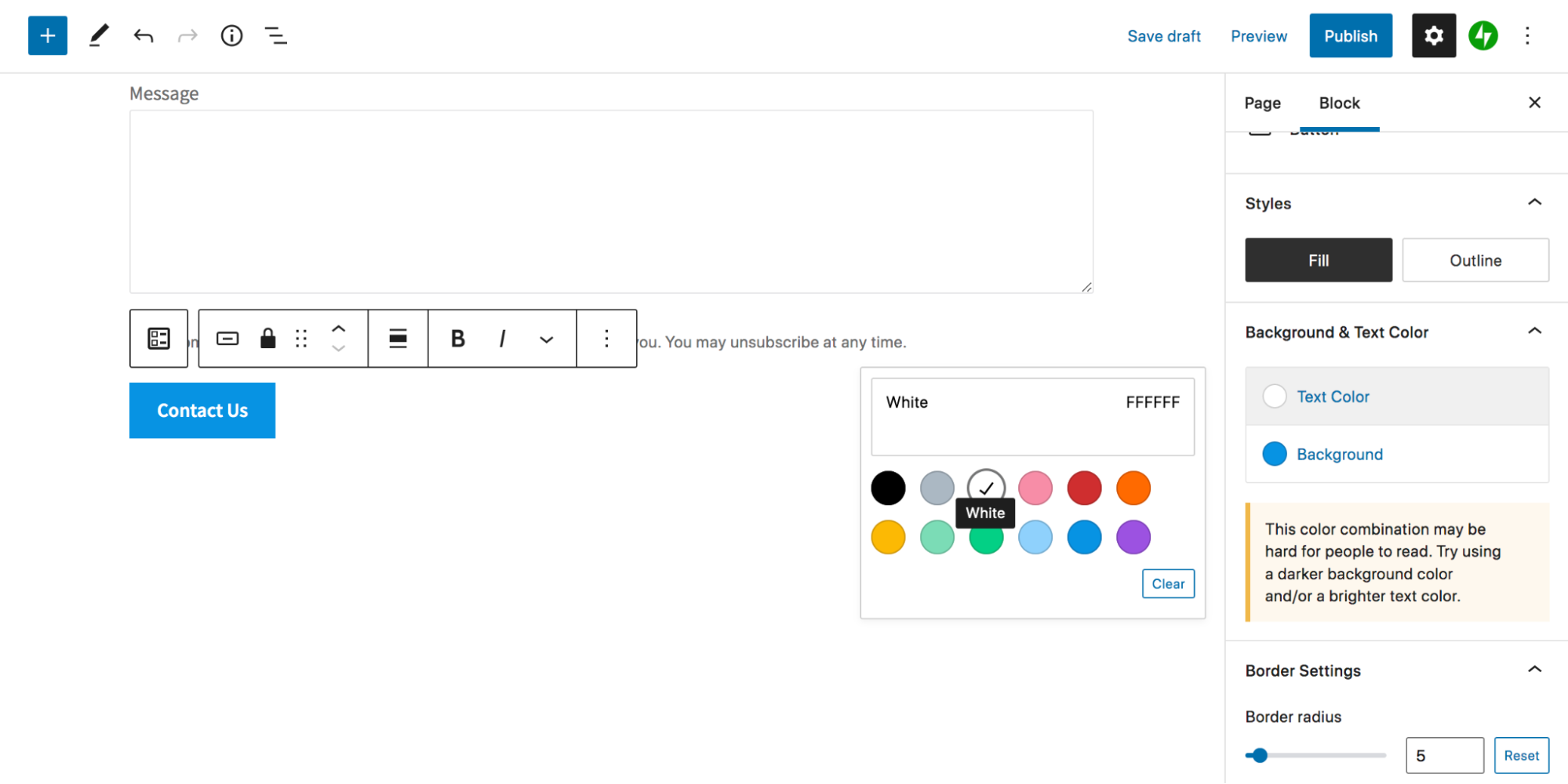Pick the black color swatch
This screenshot has height=784, width=1568.
pyautogui.click(x=888, y=488)
